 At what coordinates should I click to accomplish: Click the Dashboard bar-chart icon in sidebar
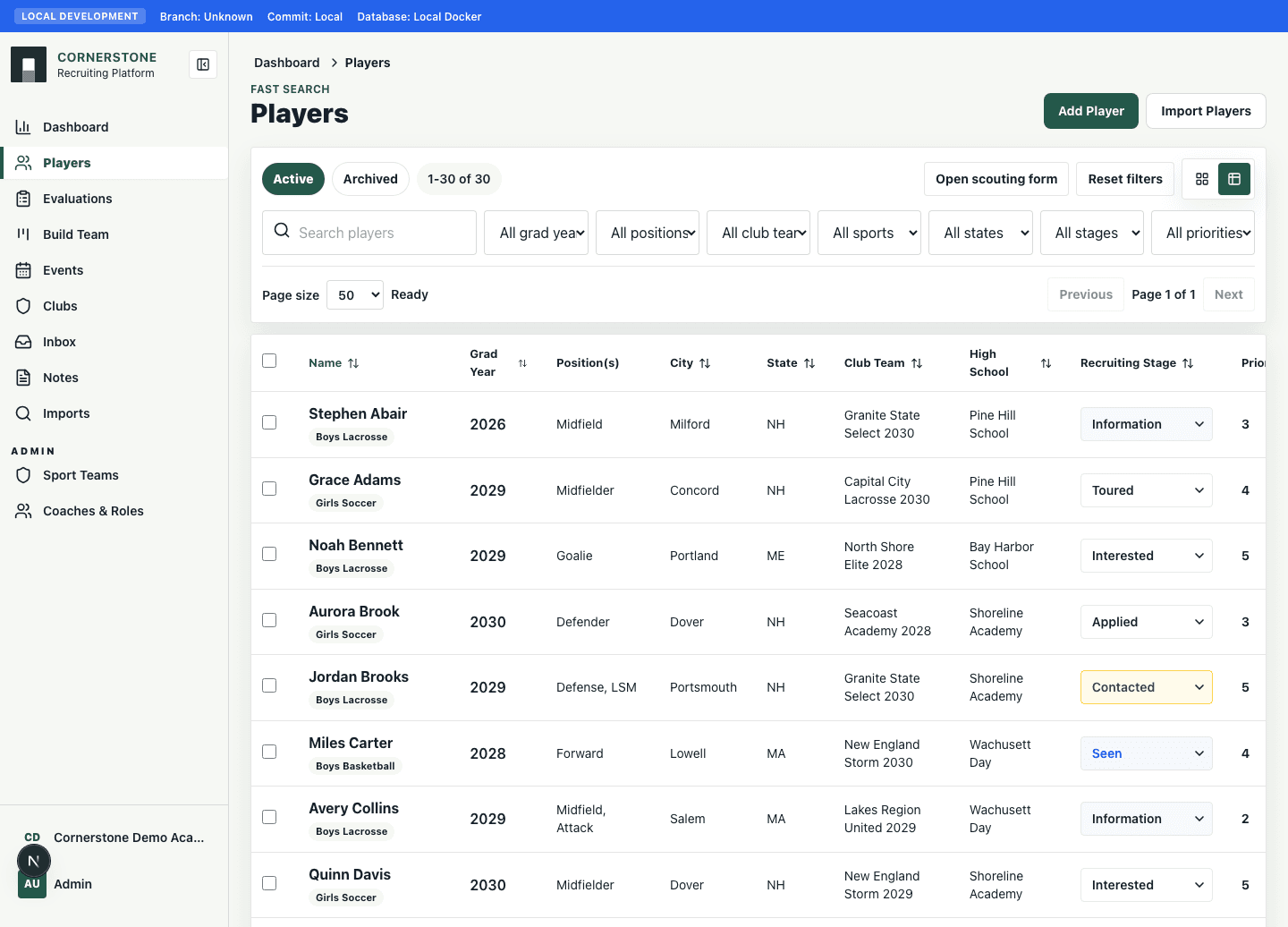pyautogui.click(x=23, y=127)
